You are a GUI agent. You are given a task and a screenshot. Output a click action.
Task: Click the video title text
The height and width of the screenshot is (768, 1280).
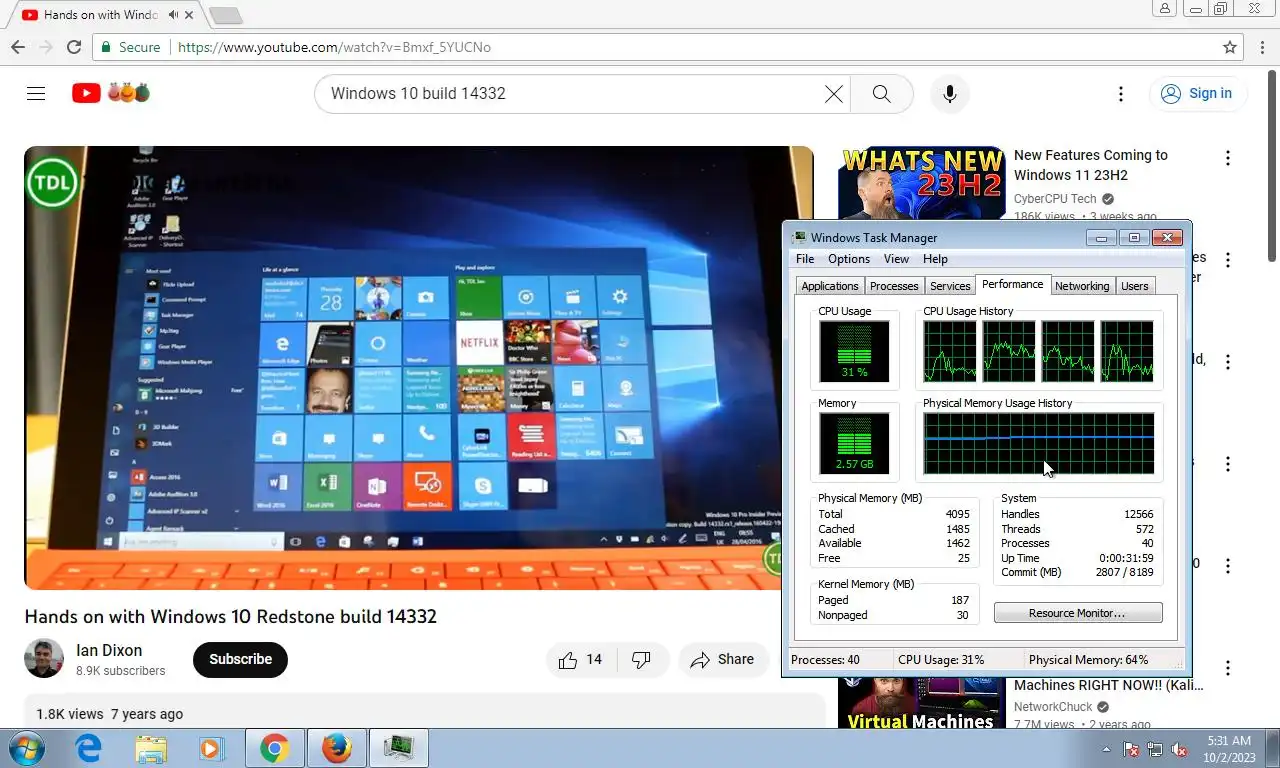tap(231, 616)
